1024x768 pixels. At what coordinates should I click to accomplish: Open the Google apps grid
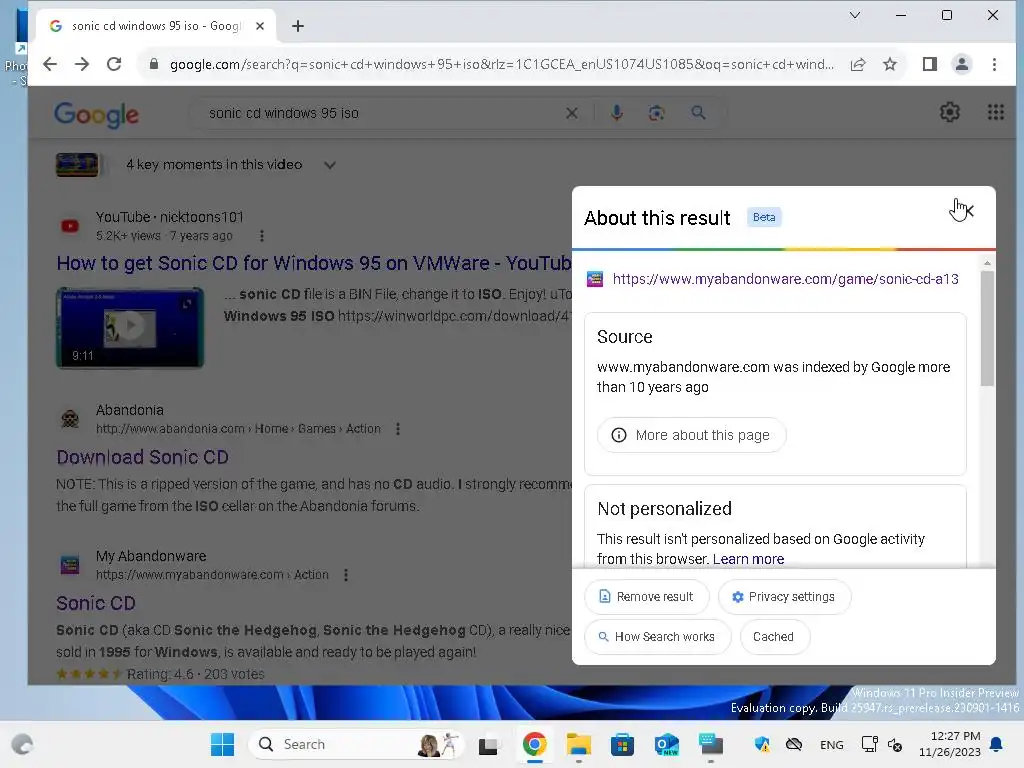click(995, 112)
